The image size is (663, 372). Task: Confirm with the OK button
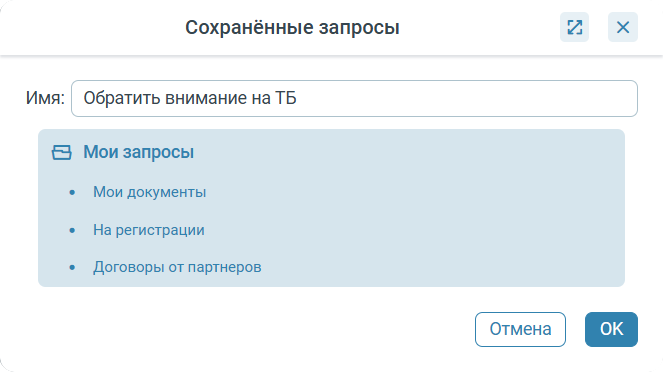[x=611, y=329]
